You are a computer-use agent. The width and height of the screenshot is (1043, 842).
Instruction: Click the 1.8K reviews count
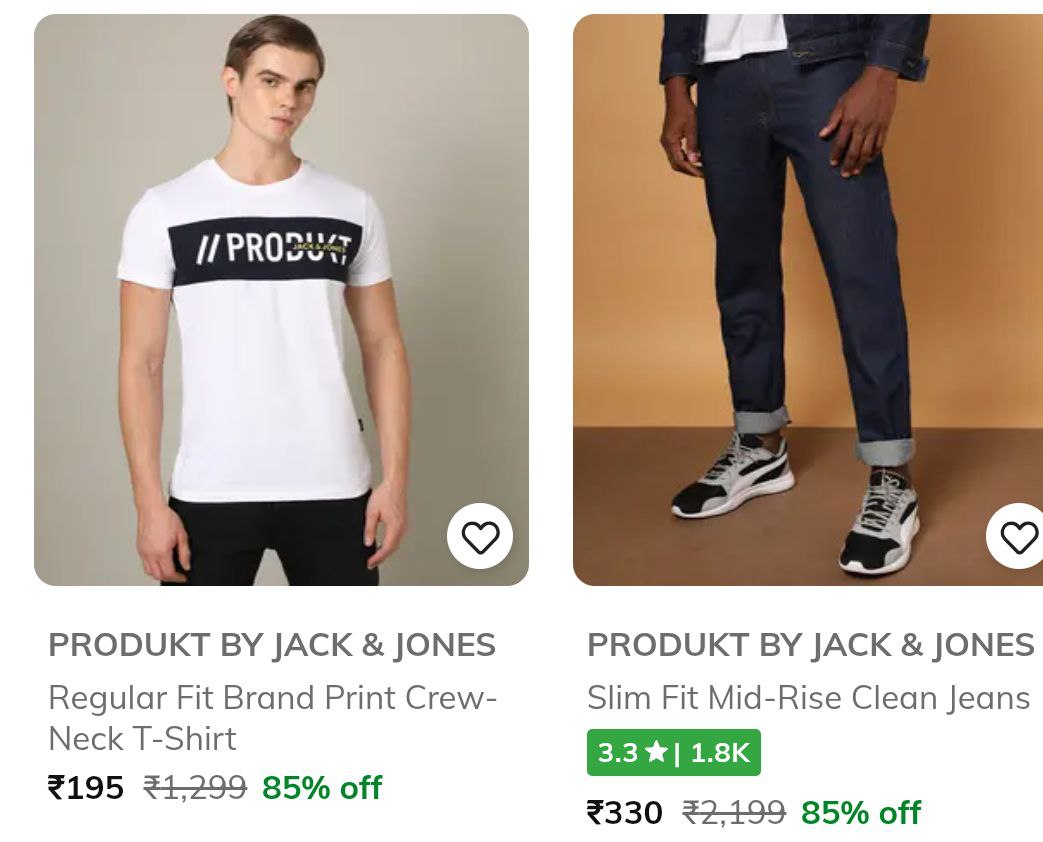(720, 752)
